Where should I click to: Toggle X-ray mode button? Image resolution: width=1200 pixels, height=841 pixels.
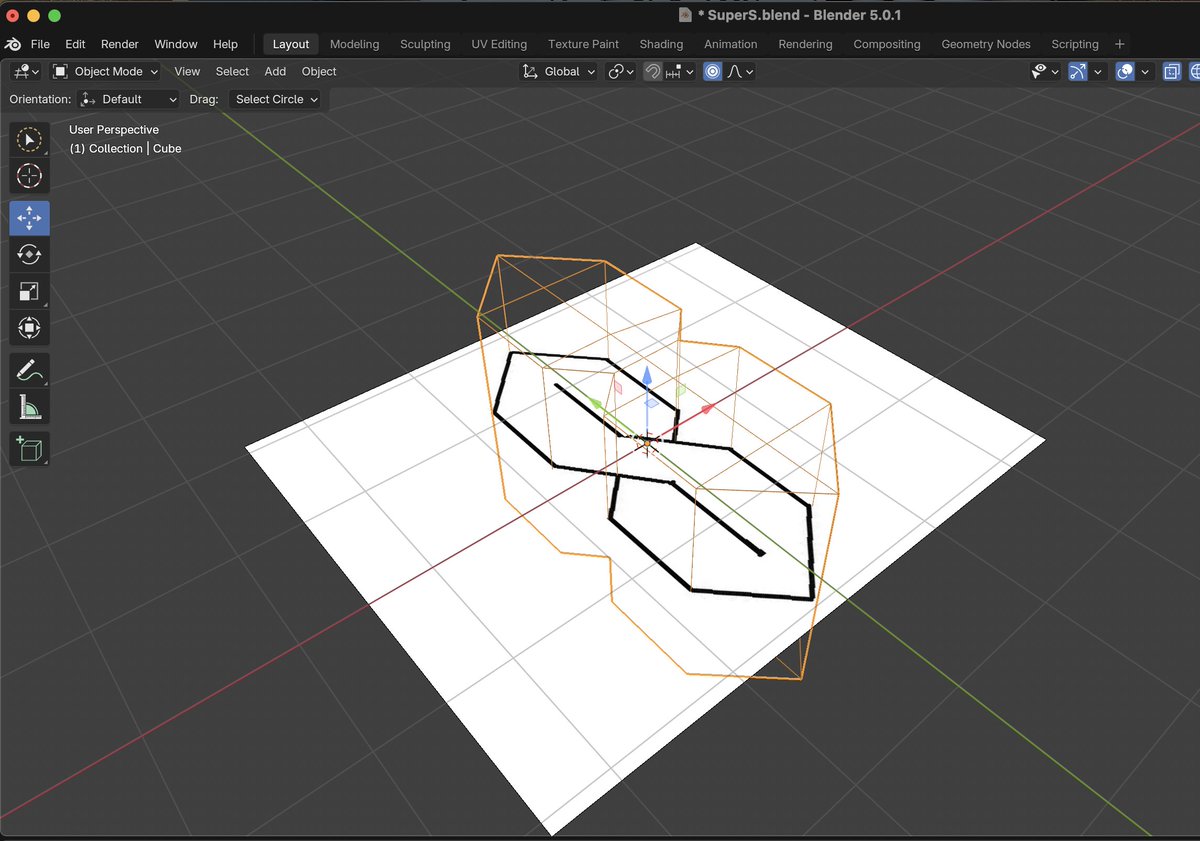coord(1170,71)
